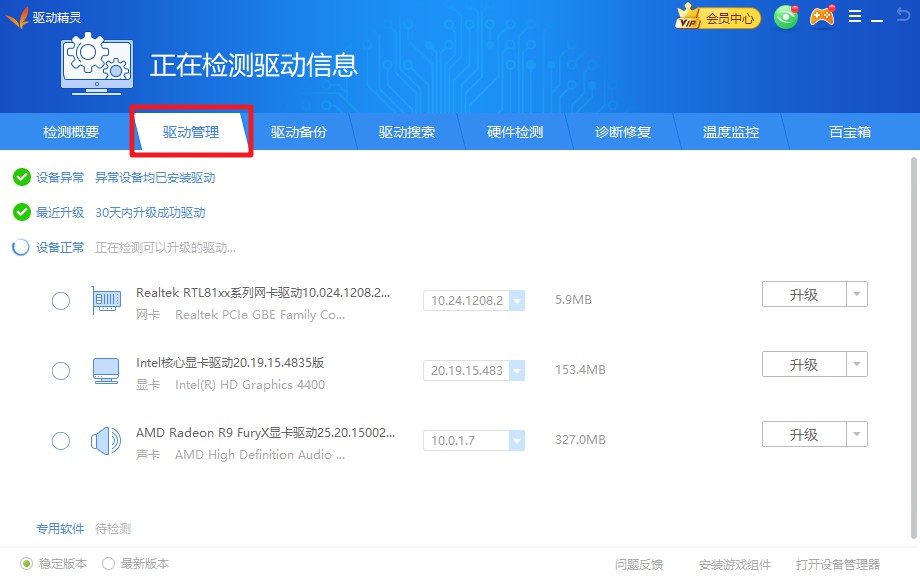Click the AMD sound card speaker icon
The image size is (920, 580).
pyautogui.click(x=106, y=441)
